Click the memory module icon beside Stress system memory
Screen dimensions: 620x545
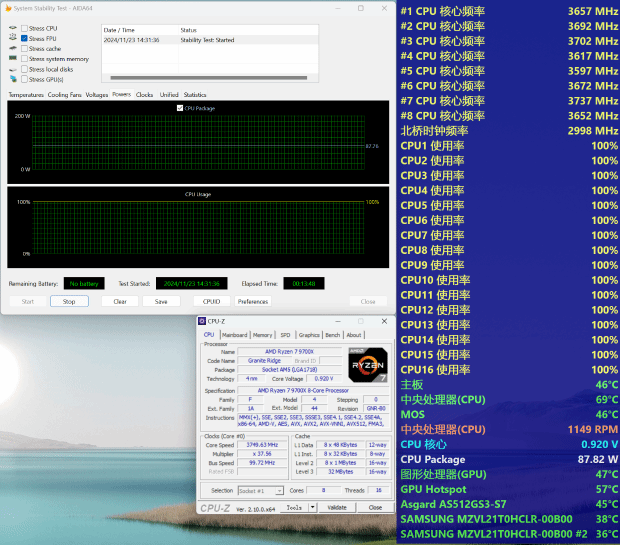13,58
